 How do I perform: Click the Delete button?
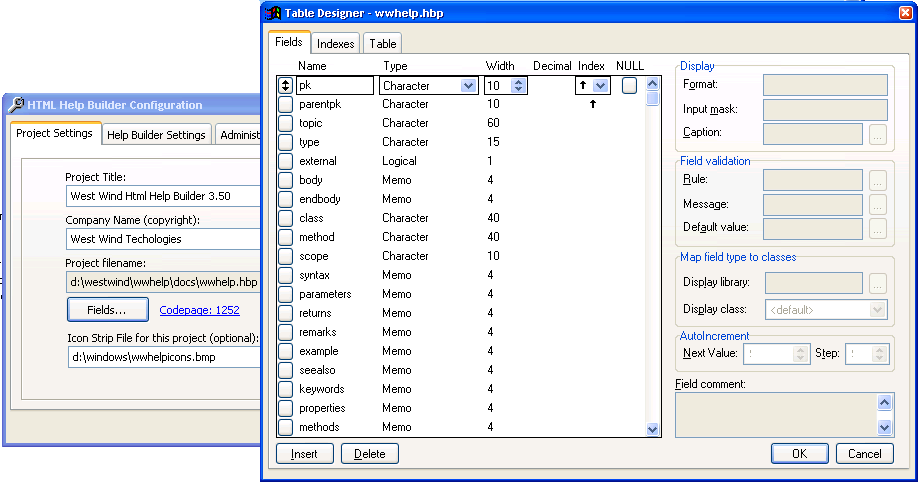[x=369, y=454]
